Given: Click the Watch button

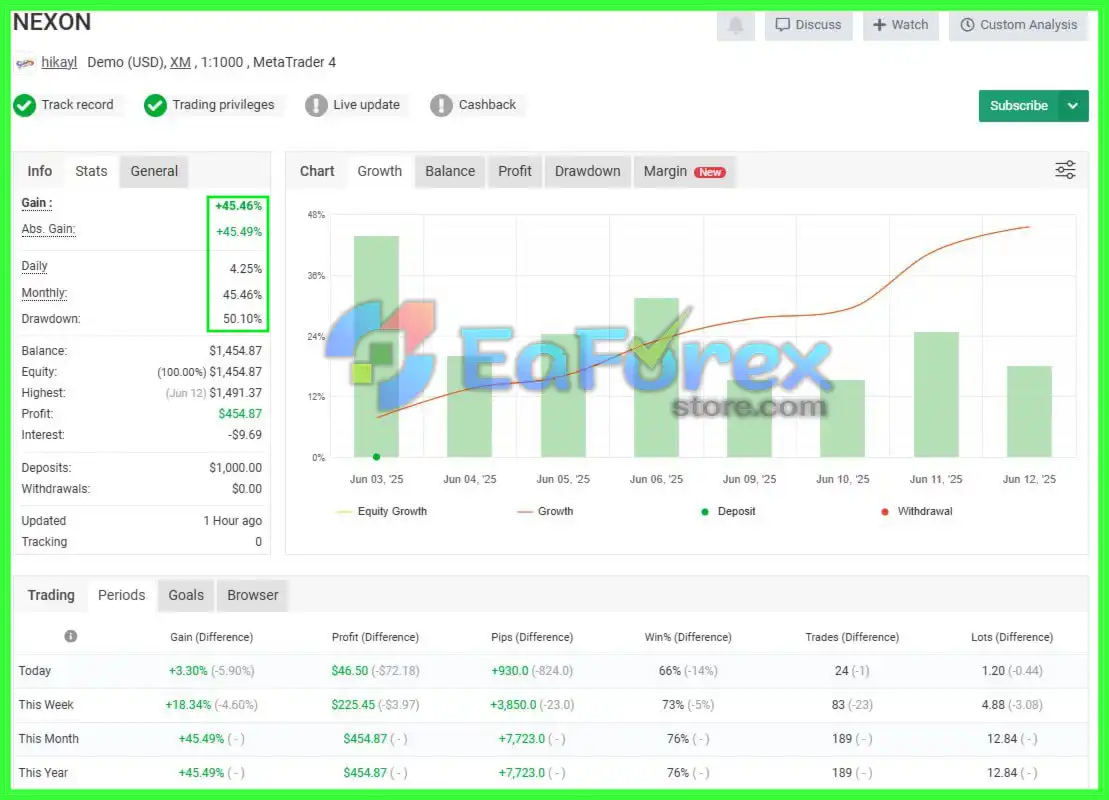Looking at the screenshot, I should click(900, 25).
